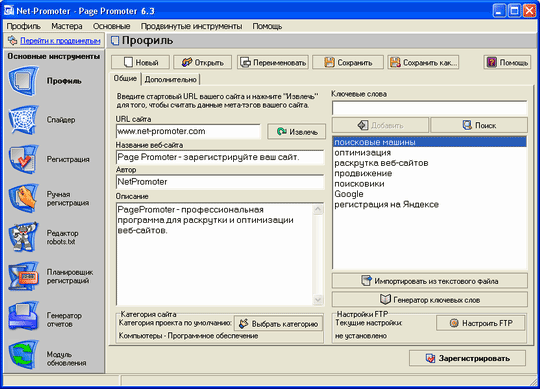The height and width of the screenshot is (389, 540).
Task: Click Добавить keyword button
Action: click(x=380, y=125)
